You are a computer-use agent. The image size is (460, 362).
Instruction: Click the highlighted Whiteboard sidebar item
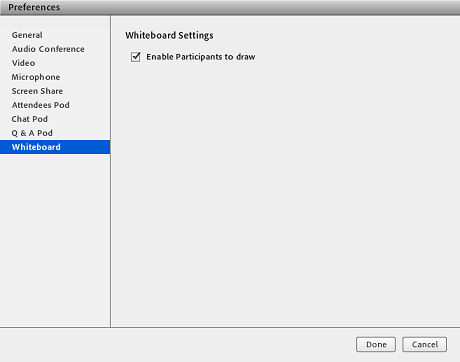pyautogui.click(x=55, y=147)
